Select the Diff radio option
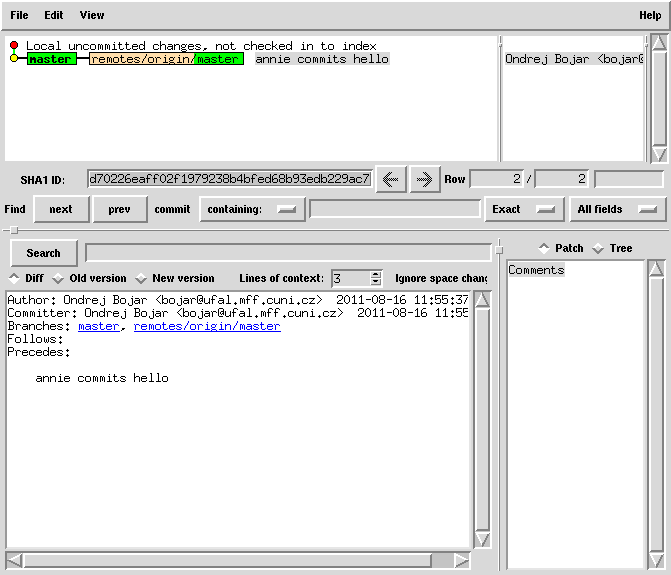 click(14, 278)
